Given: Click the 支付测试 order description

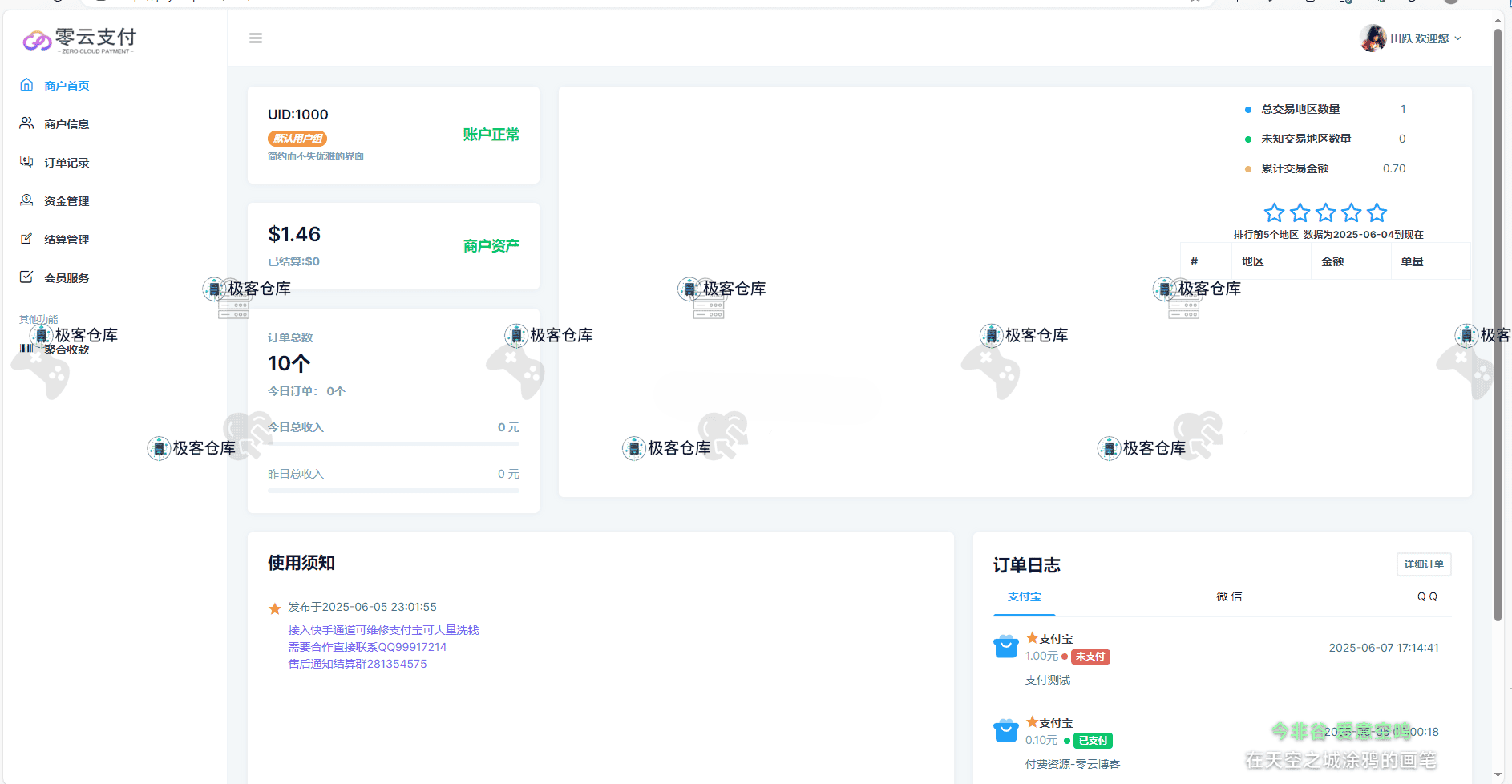Looking at the screenshot, I should (x=1048, y=680).
